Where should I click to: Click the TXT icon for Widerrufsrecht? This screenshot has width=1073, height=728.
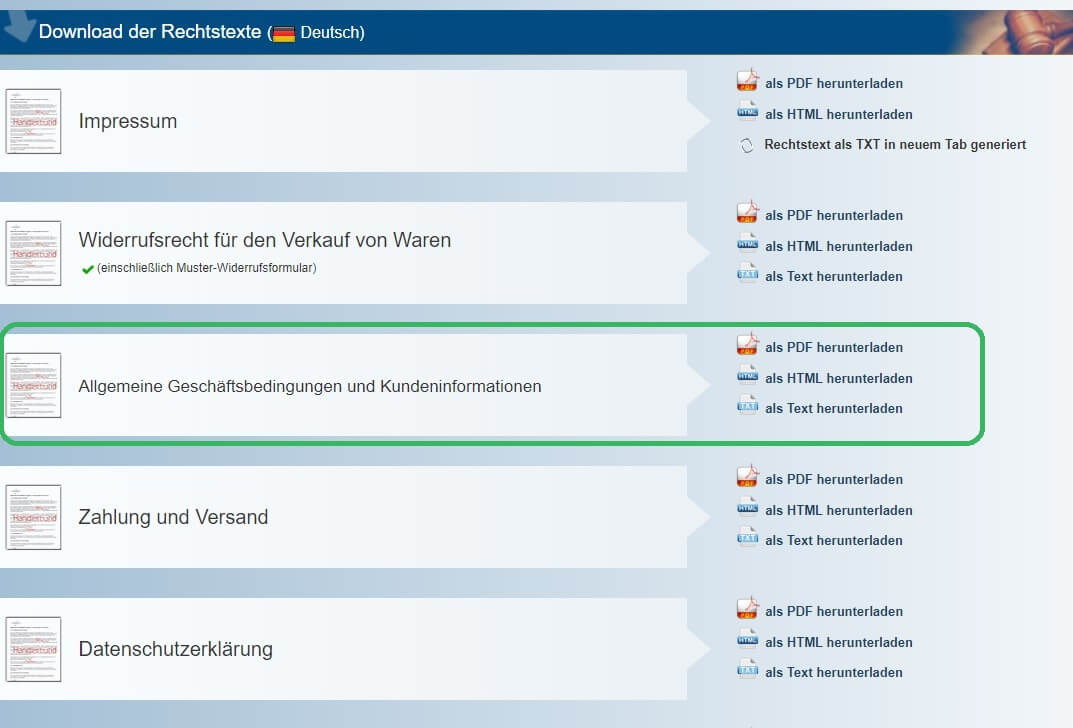(x=747, y=273)
